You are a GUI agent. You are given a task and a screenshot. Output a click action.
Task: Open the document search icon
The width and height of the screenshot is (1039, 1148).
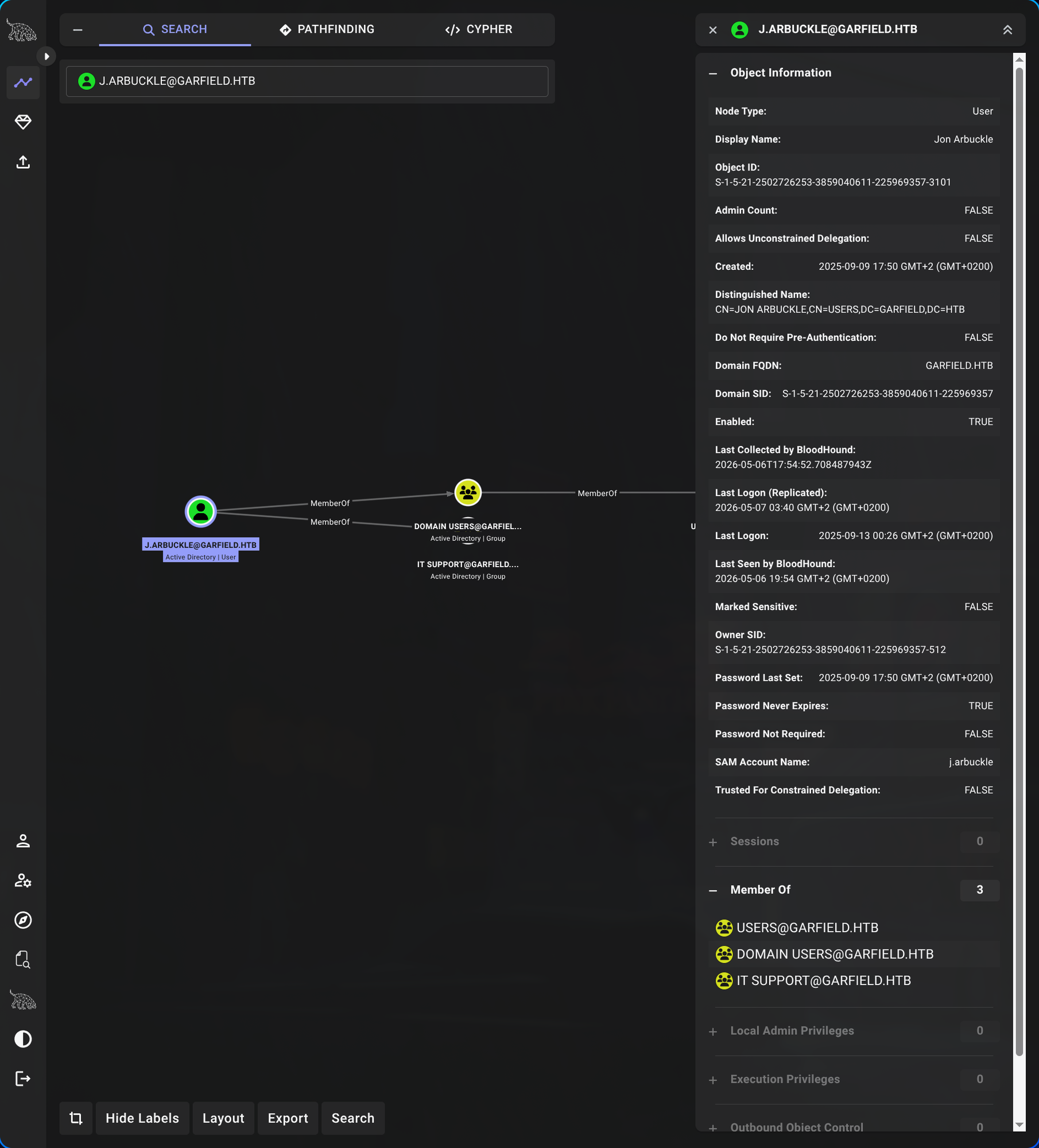23,960
